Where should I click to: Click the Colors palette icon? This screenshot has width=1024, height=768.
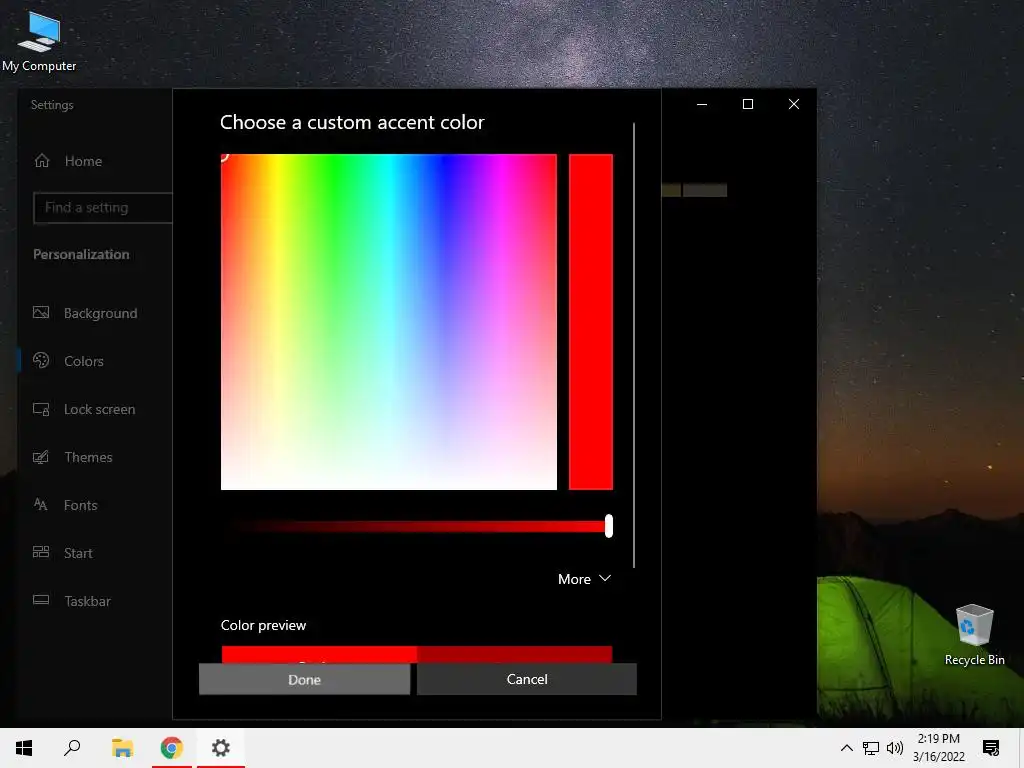click(41, 360)
